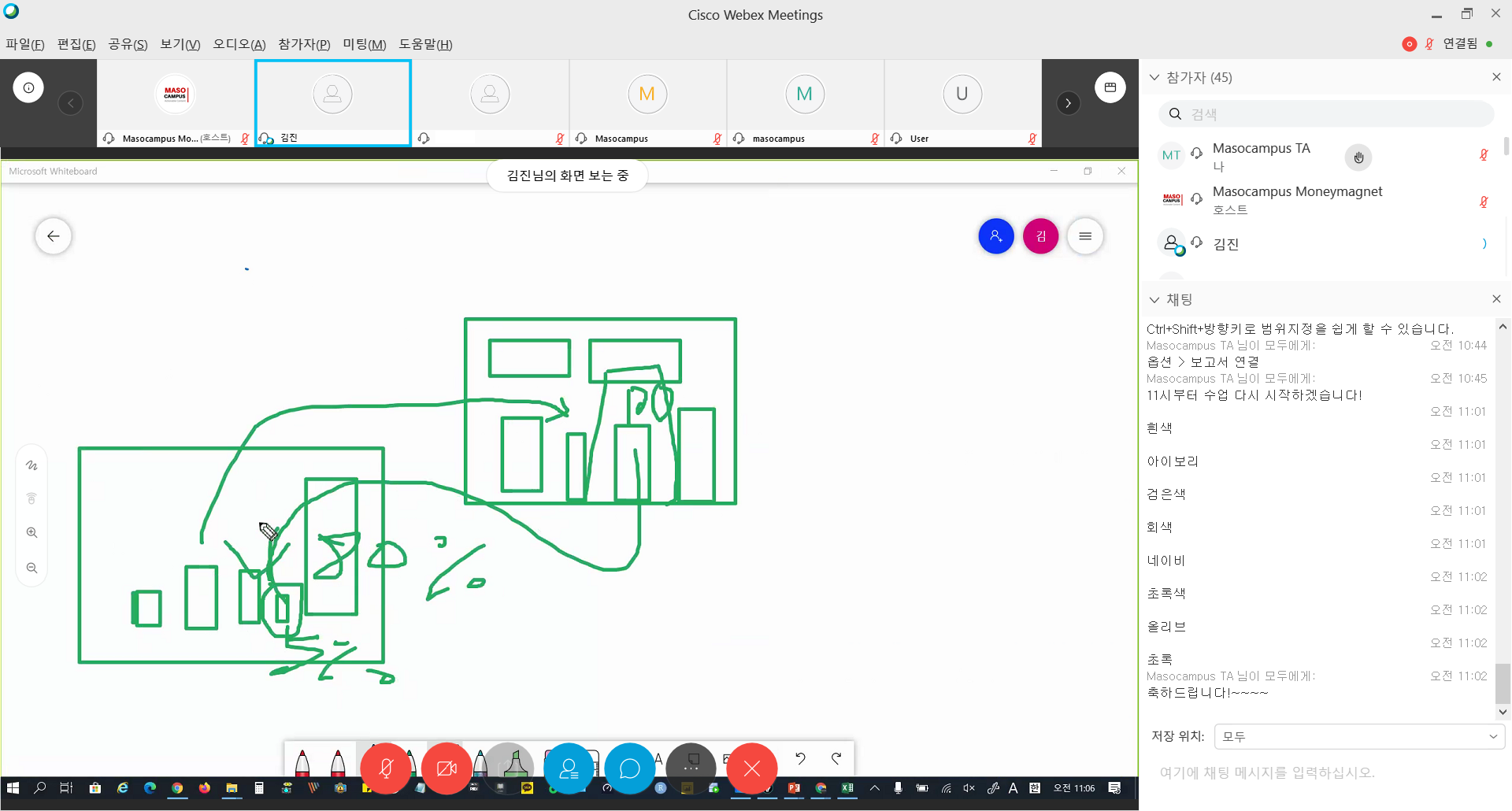Image resolution: width=1512 pixels, height=811 pixels.
Task: Collapse the 채팅 panel chevron
Action: [1154, 300]
